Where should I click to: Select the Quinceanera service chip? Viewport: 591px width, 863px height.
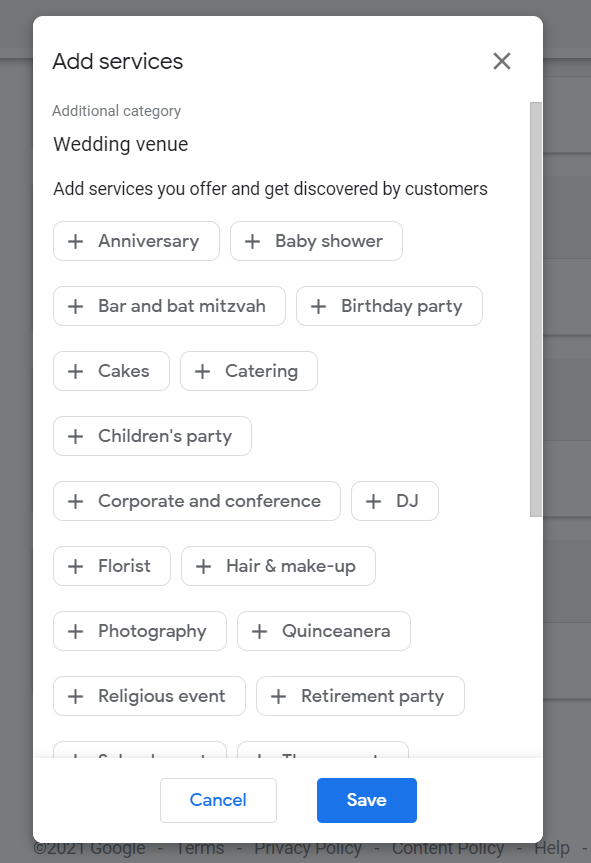coord(323,631)
